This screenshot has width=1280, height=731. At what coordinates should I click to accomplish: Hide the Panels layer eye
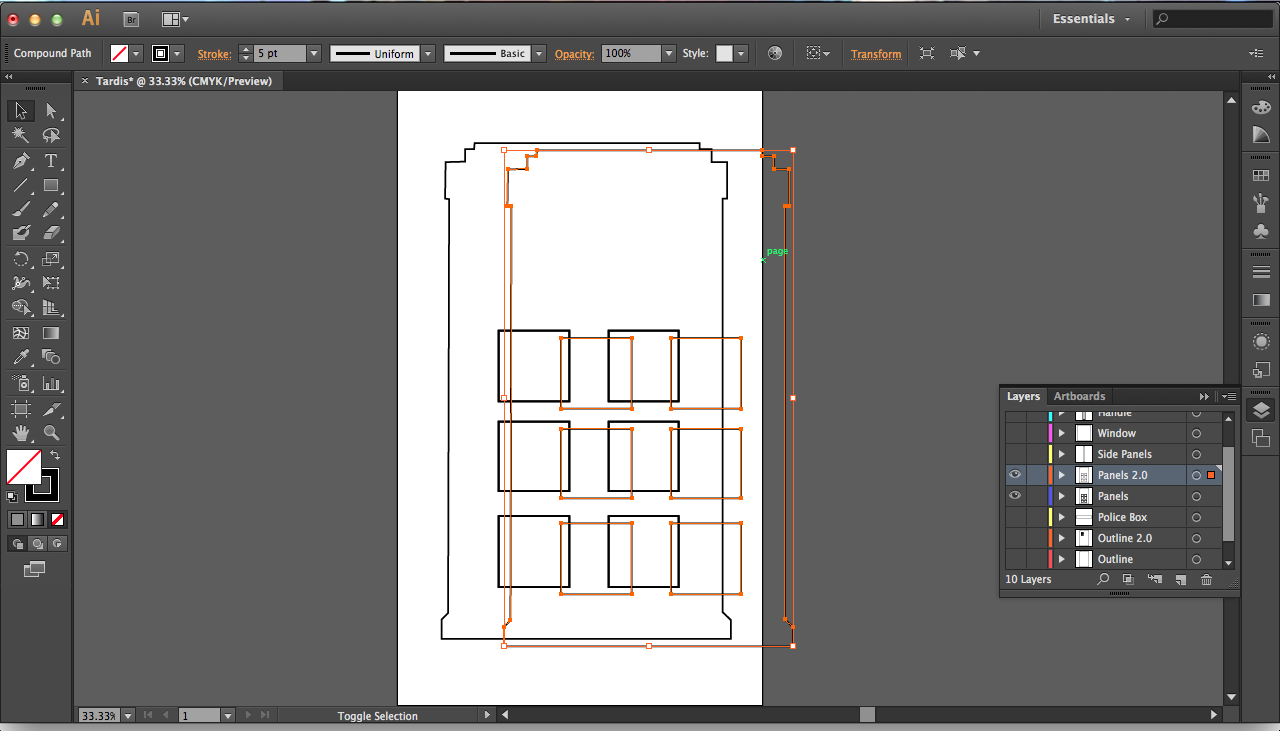[x=1015, y=496]
